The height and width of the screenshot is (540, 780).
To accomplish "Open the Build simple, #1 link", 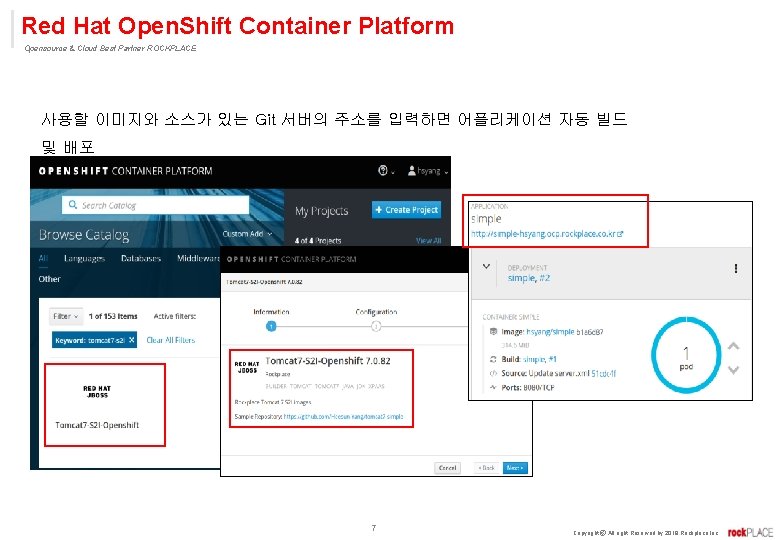I will coord(540,359).
